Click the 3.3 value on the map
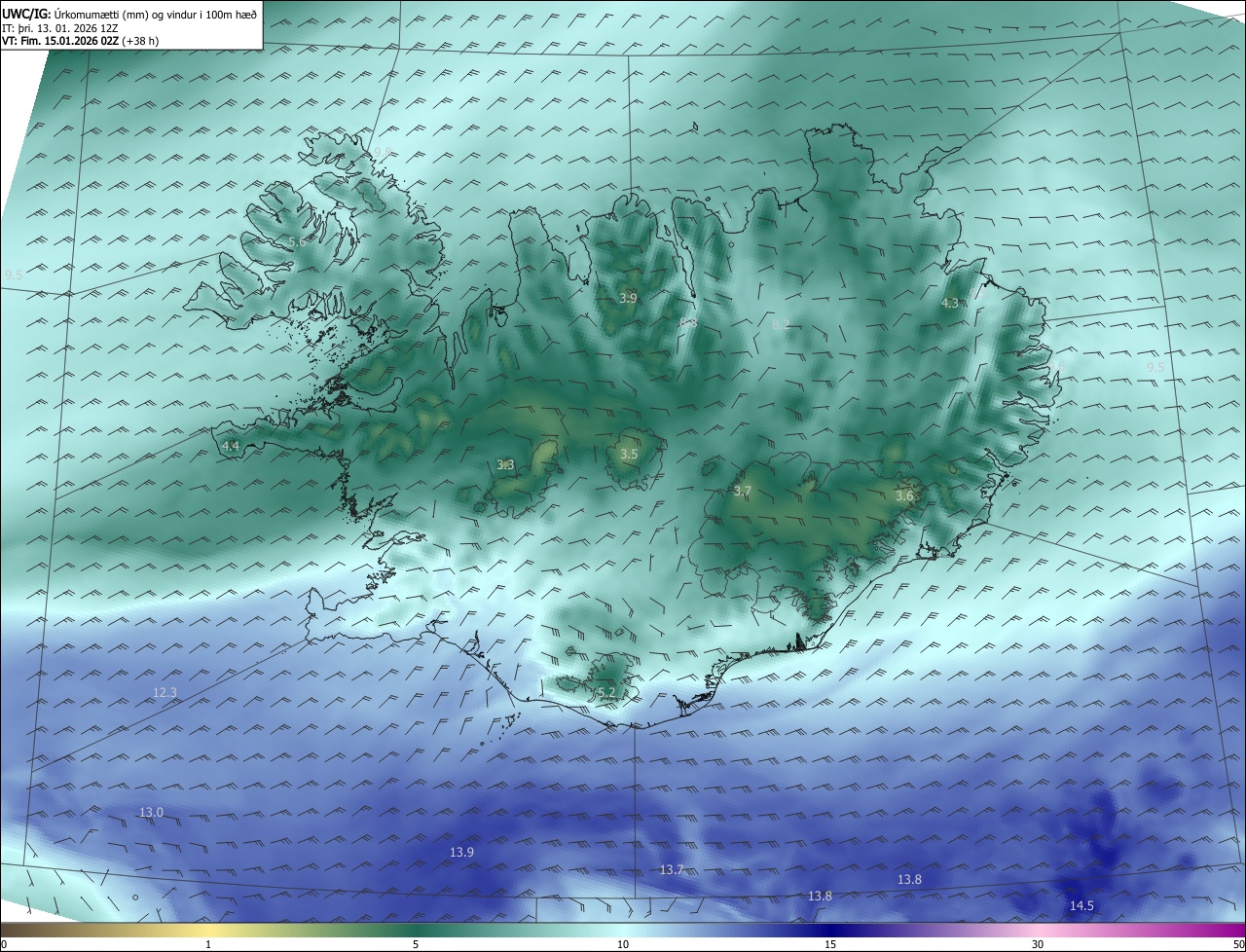Screen dimensions: 1246x952 point(505,465)
